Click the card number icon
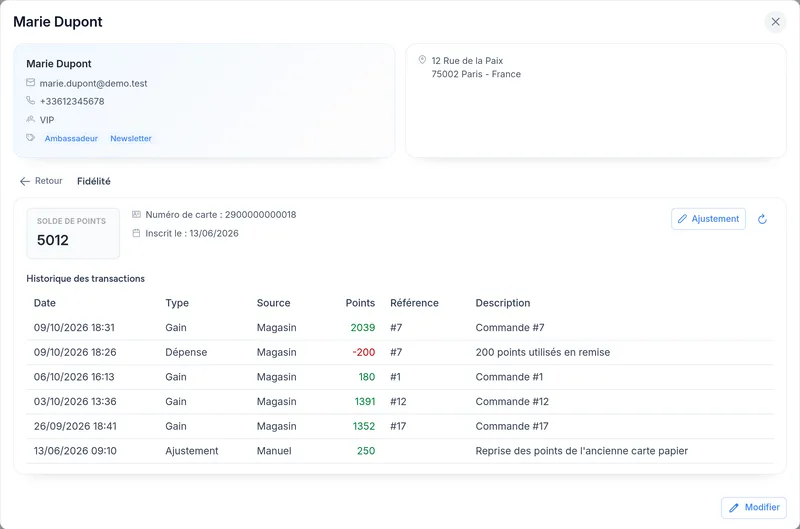 (136, 215)
